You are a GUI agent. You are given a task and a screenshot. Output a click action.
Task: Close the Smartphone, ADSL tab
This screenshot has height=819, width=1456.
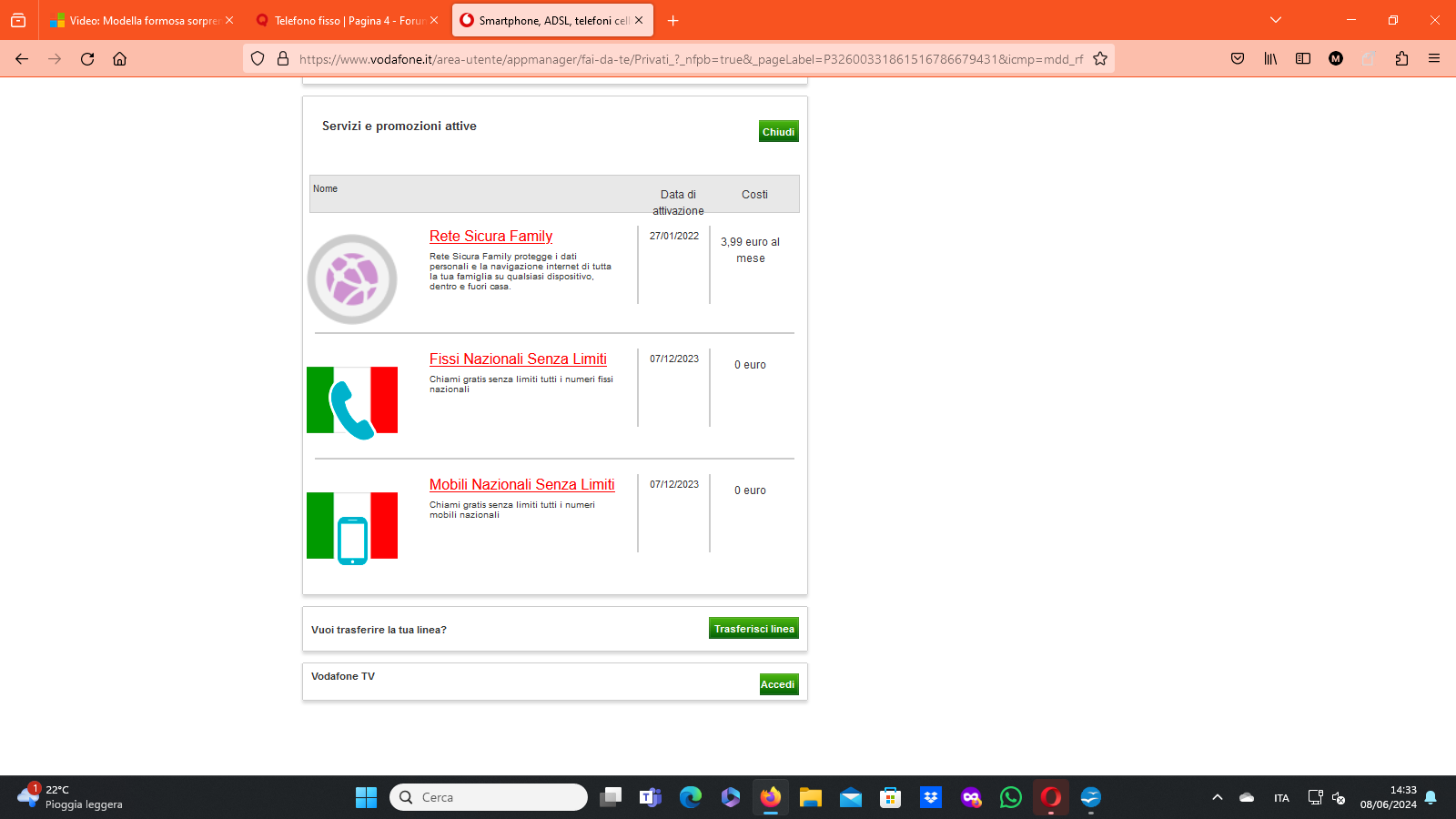[x=639, y=20]
